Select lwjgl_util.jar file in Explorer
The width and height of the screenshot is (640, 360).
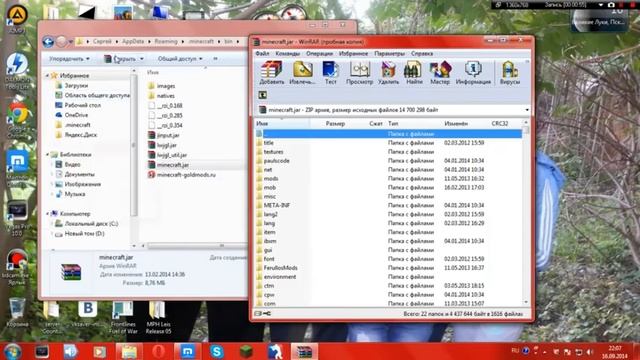(172, 155)
